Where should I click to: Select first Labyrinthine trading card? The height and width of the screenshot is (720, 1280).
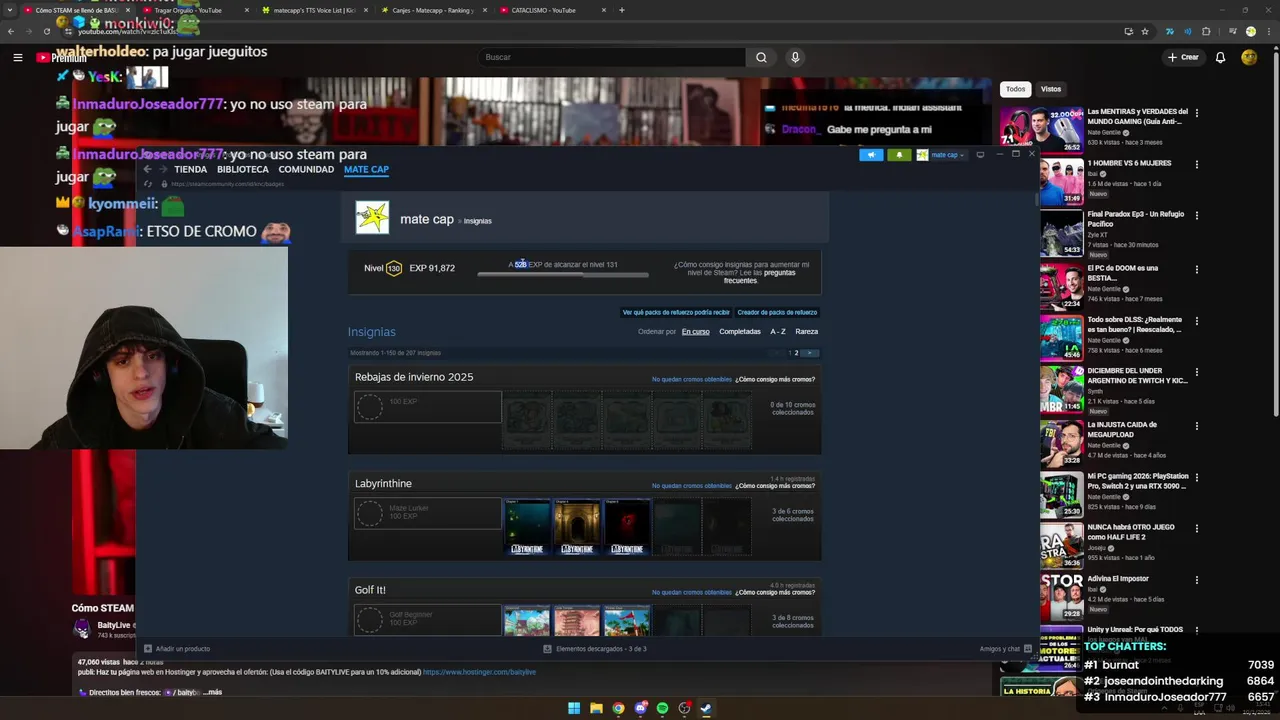pyautogui.click(x=527, y=527)
